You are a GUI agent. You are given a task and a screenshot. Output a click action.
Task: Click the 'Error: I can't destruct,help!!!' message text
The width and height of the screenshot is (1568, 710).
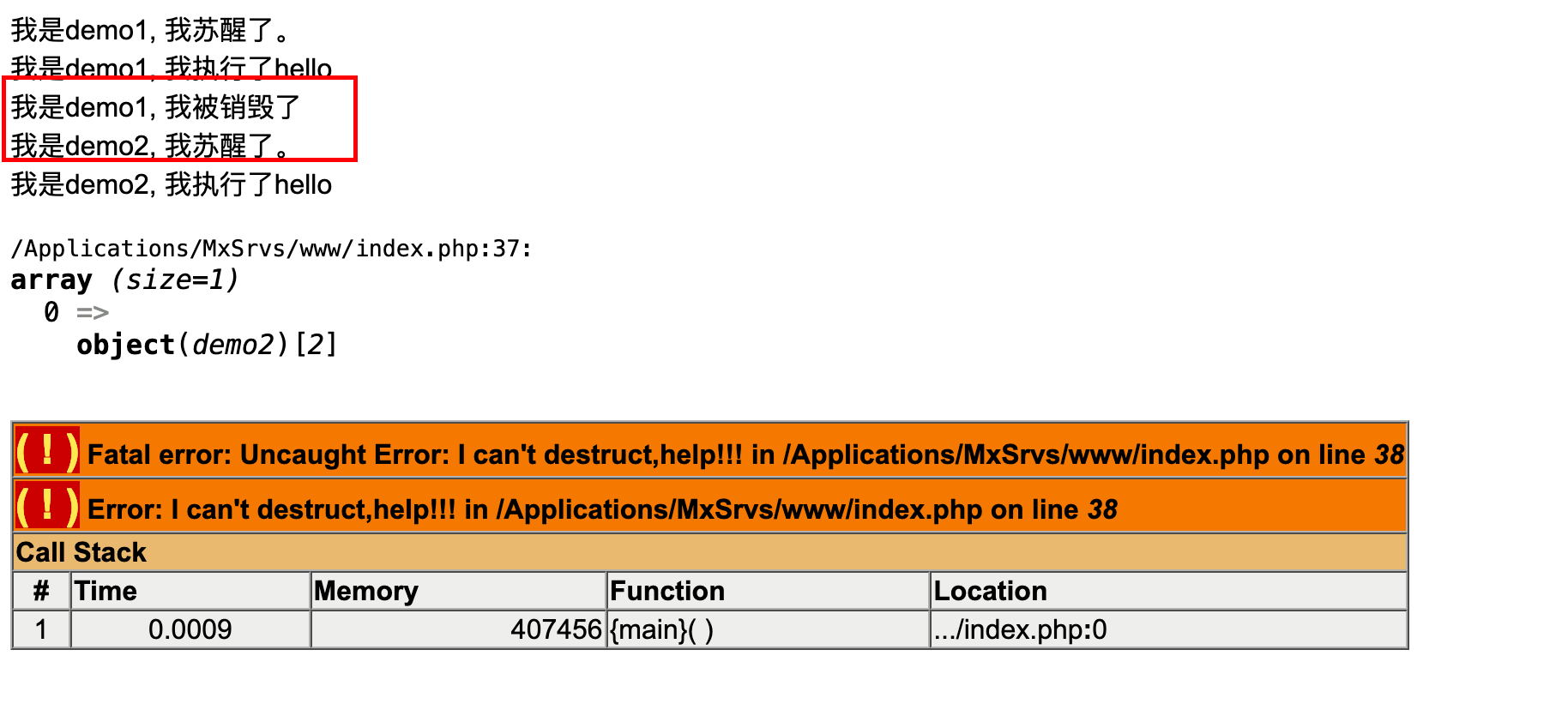[602, 509]
